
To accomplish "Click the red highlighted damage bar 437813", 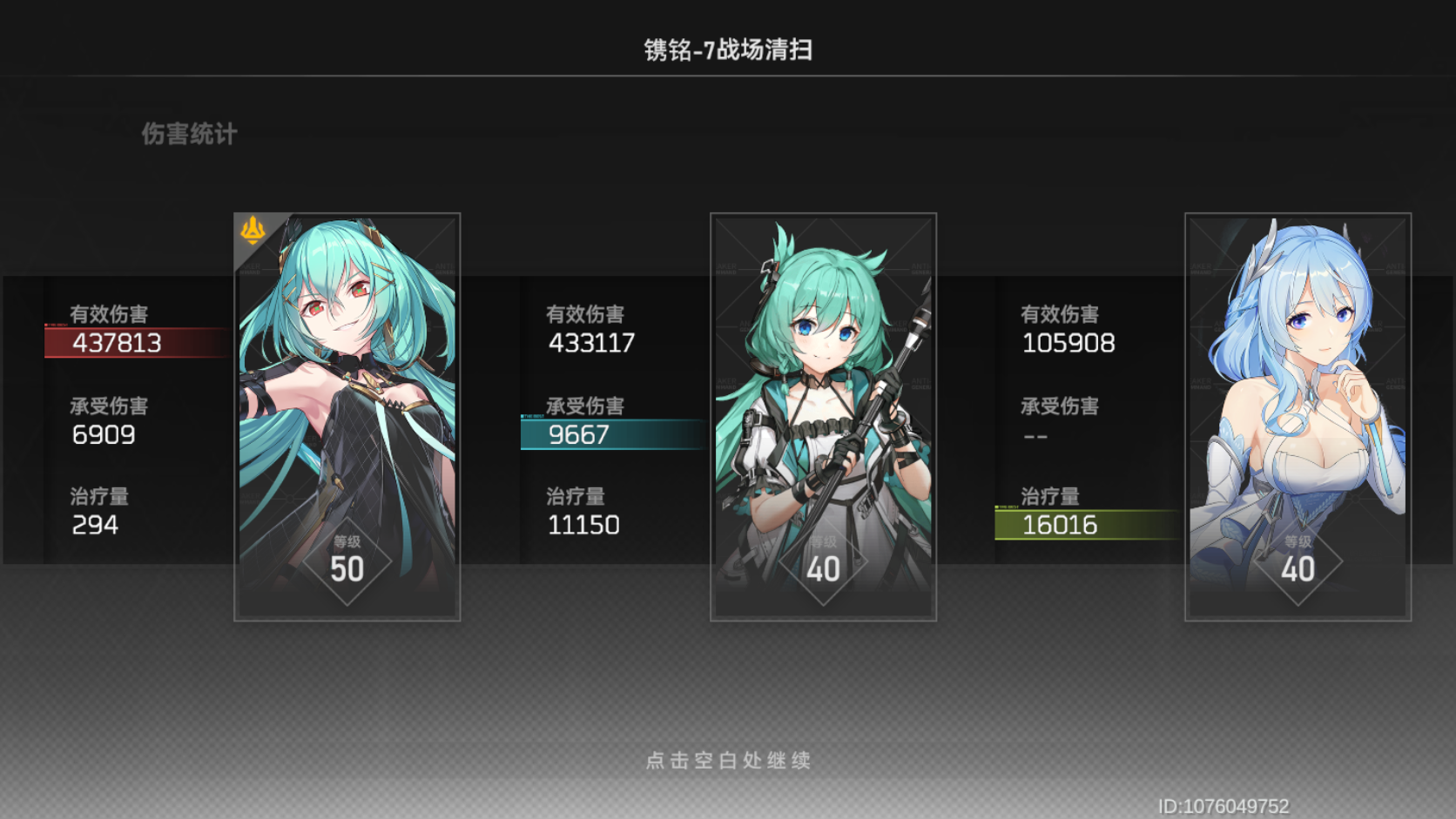I will coord(138,342).
